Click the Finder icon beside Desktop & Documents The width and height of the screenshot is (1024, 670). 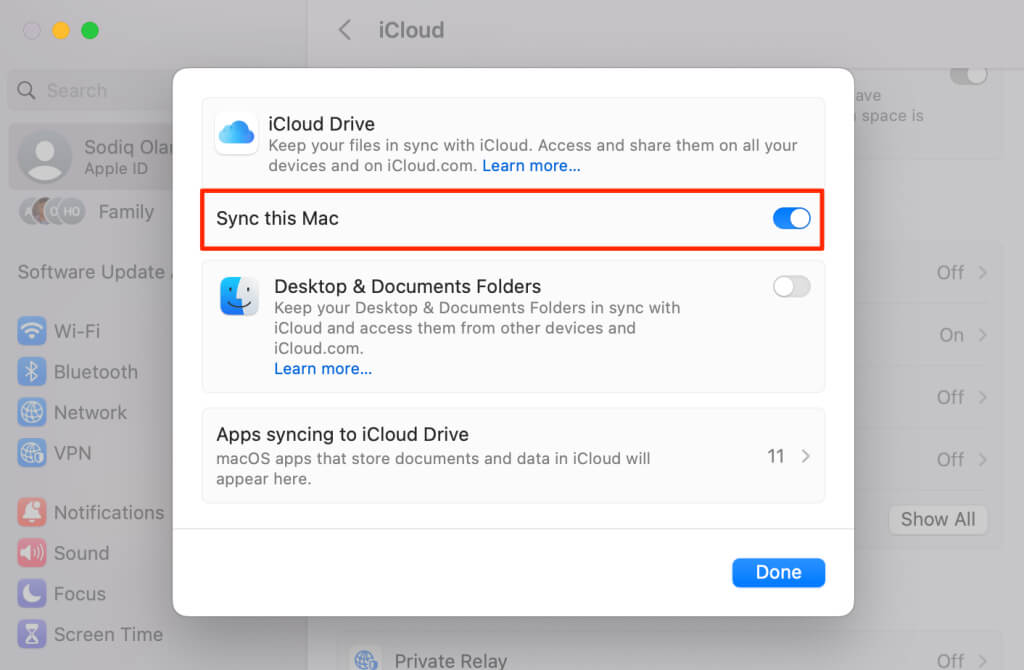click(239, 296)
